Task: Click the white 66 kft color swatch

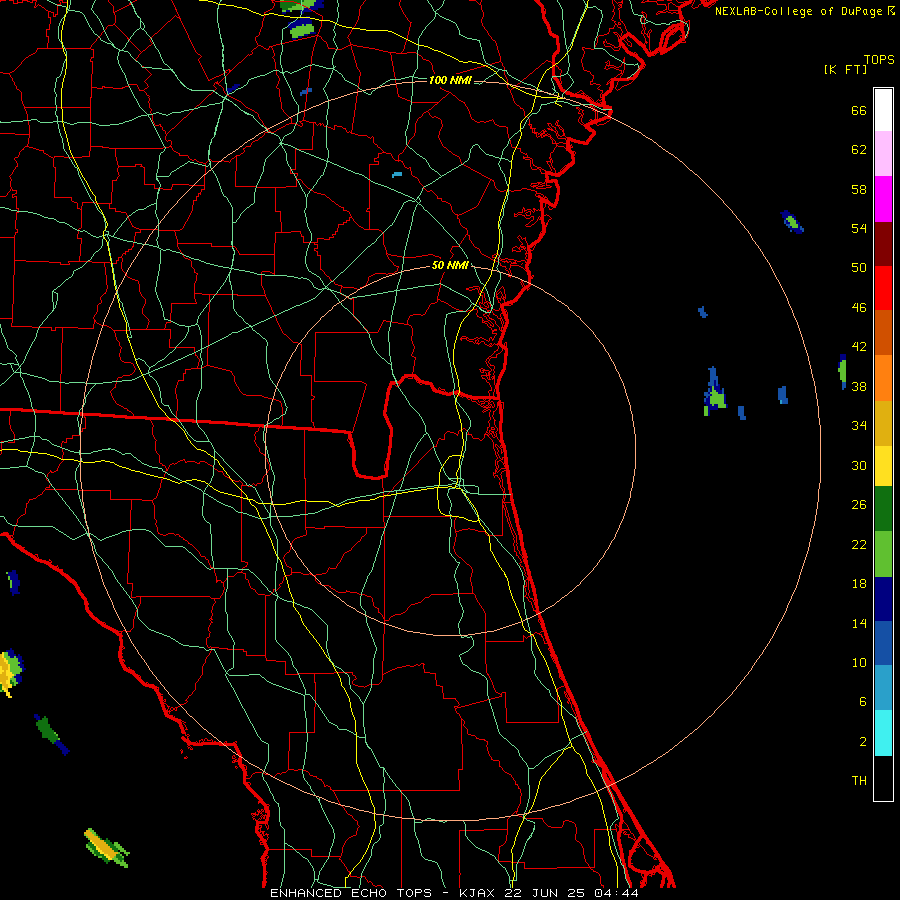Action: pos(883,110)
